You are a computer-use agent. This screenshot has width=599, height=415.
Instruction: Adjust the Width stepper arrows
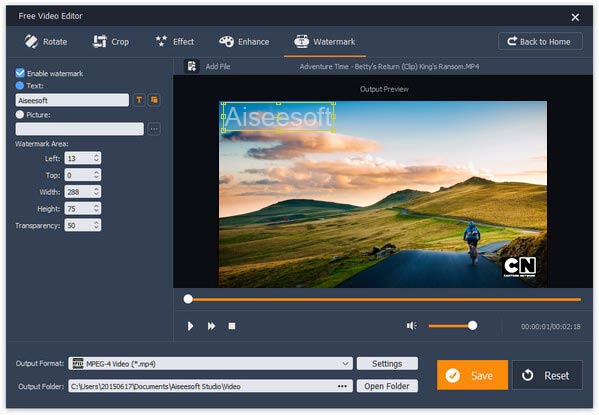click(96, 191)
